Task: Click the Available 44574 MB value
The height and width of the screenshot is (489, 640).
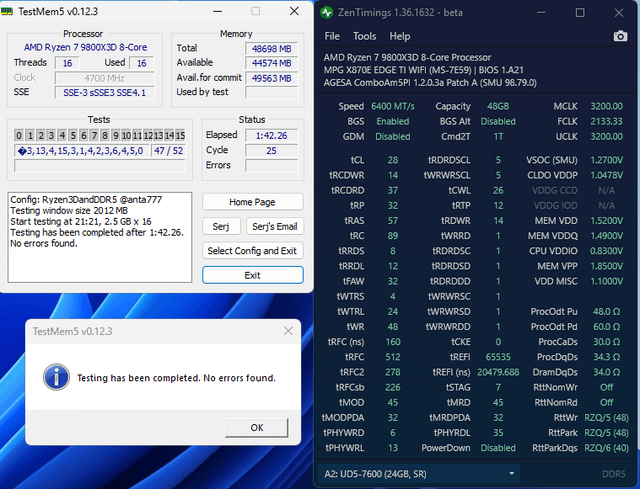Action: coord(271,63)
